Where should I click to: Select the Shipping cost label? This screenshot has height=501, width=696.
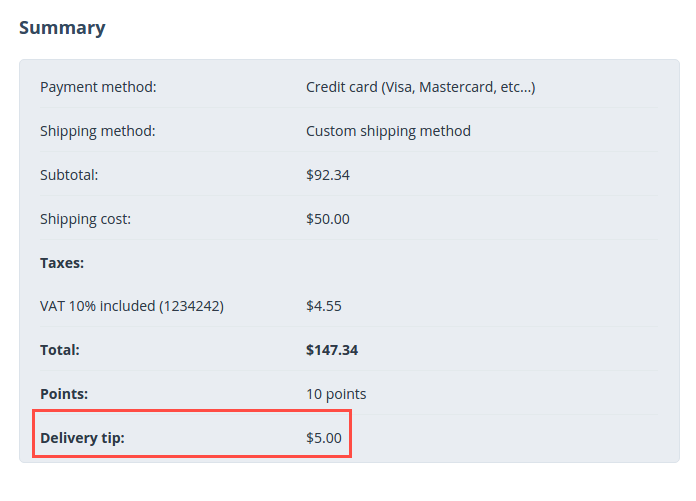(85, 219)
